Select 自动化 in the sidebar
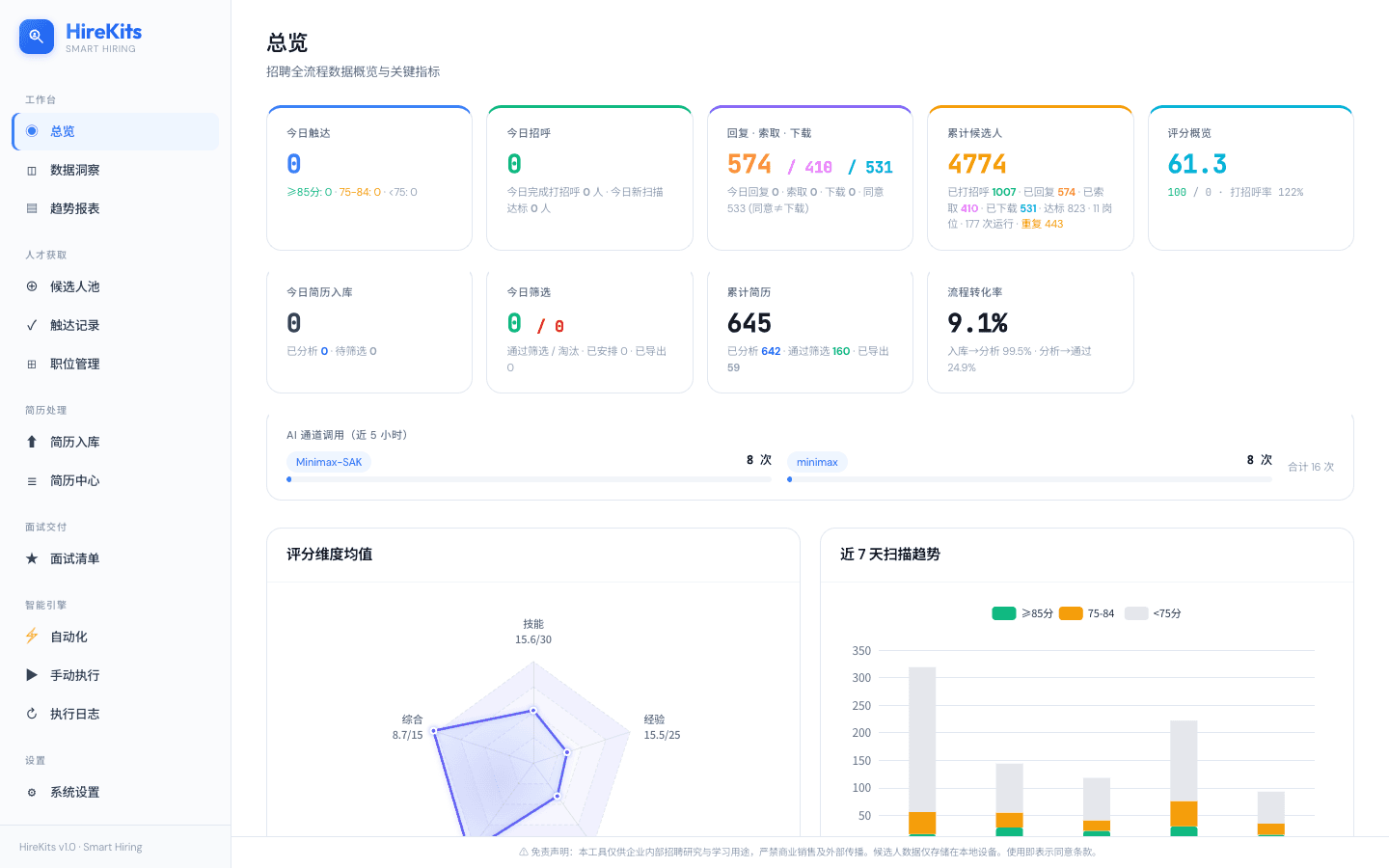Image resolution: width=1389 pixels, height=868 pixels. [116, 637]
